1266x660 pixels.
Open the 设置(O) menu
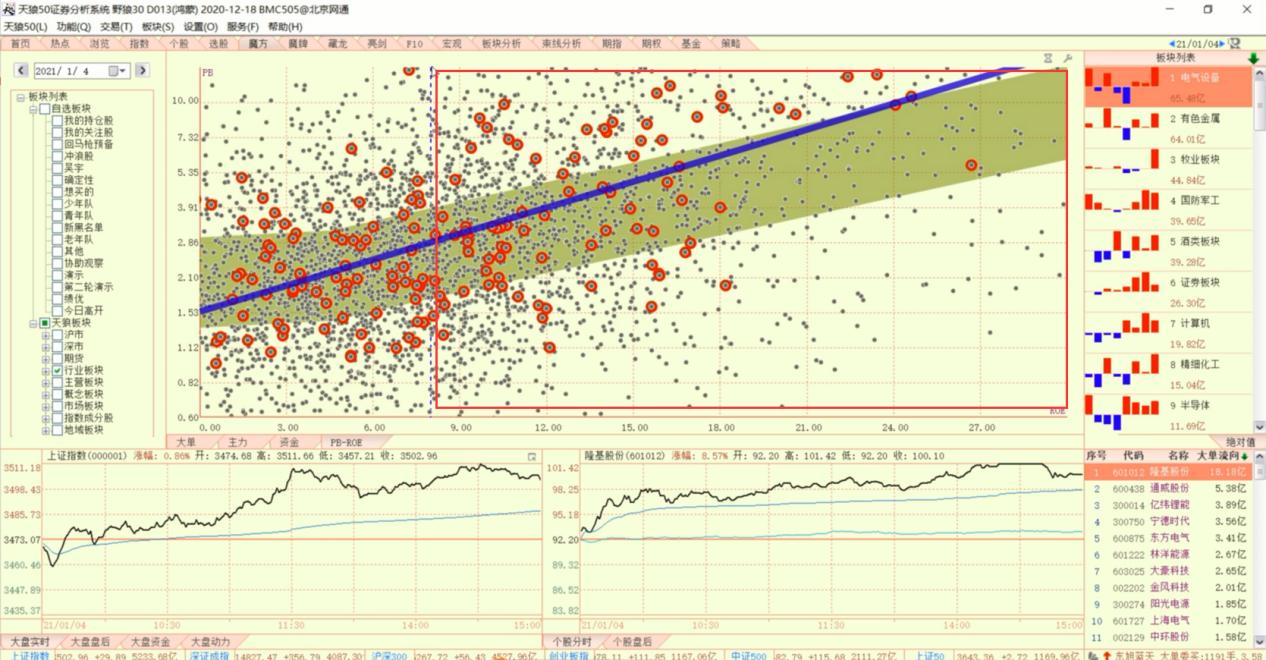click(x=201, y=27)
